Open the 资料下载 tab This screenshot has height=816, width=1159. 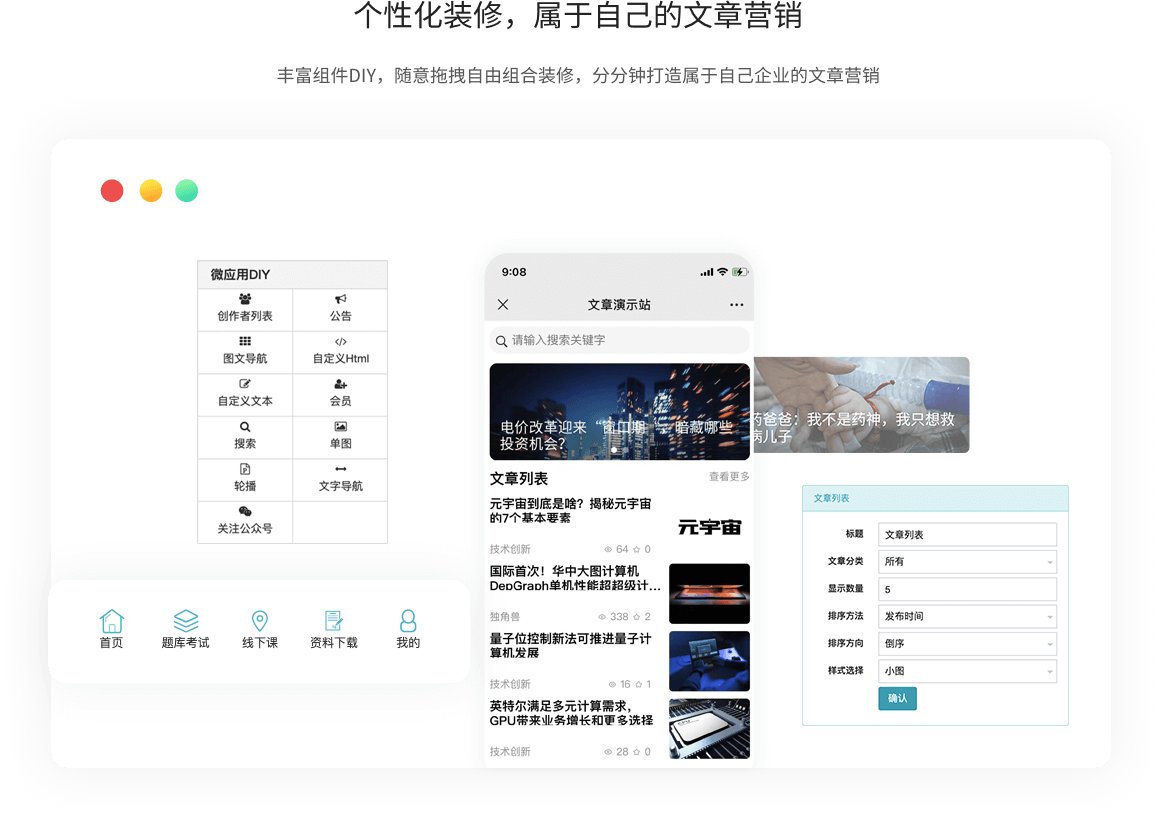(x=333, y=630)
